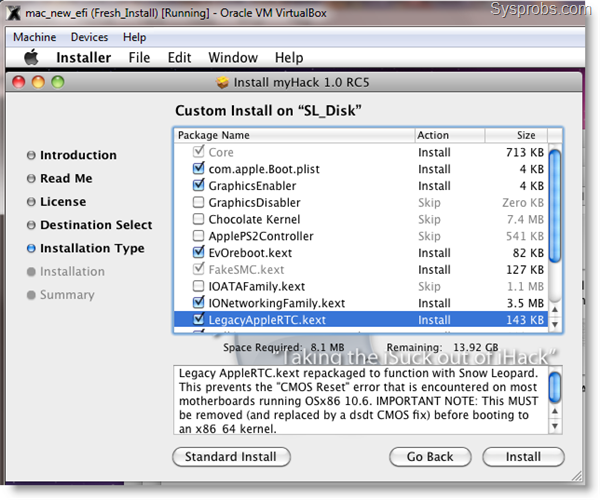Click the Action column header
600x500 pixels.
tap(450, 135)
